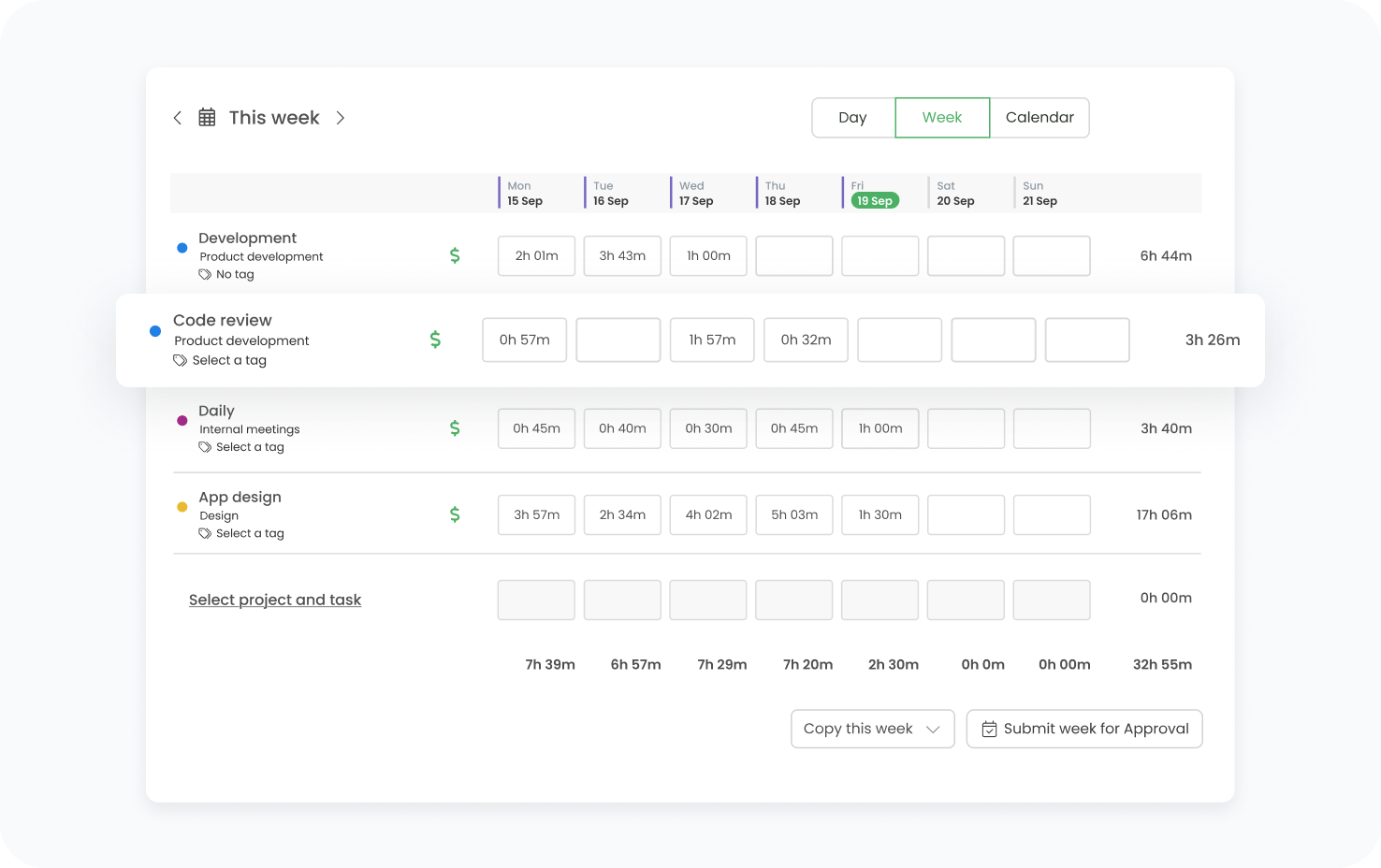Click the yellow App design color dot
1381x868 pixels.
[182, 507]
